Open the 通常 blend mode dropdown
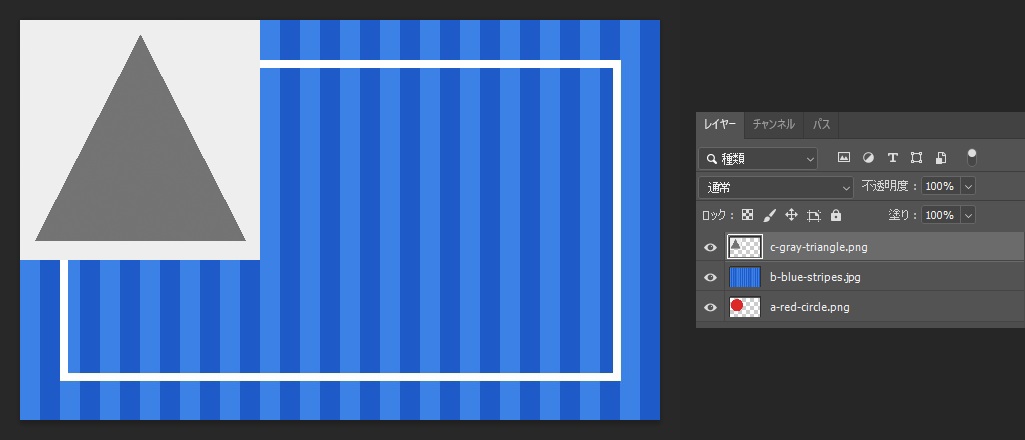Viewport: 1025px width, 440px height. (776, 188)
